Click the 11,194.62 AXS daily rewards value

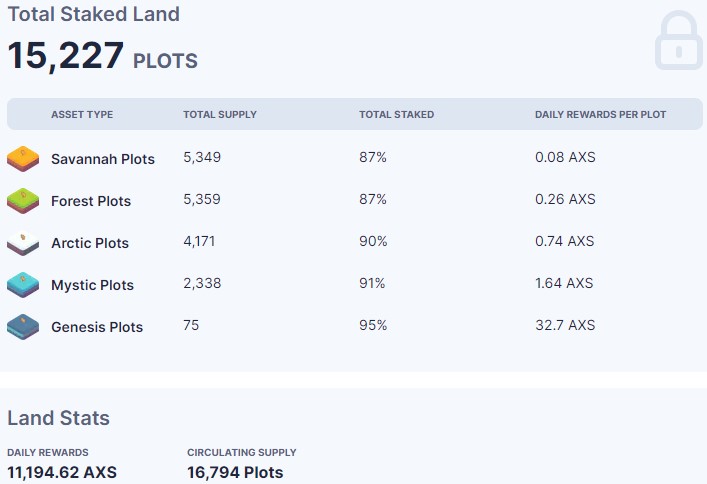pos(62,472)
